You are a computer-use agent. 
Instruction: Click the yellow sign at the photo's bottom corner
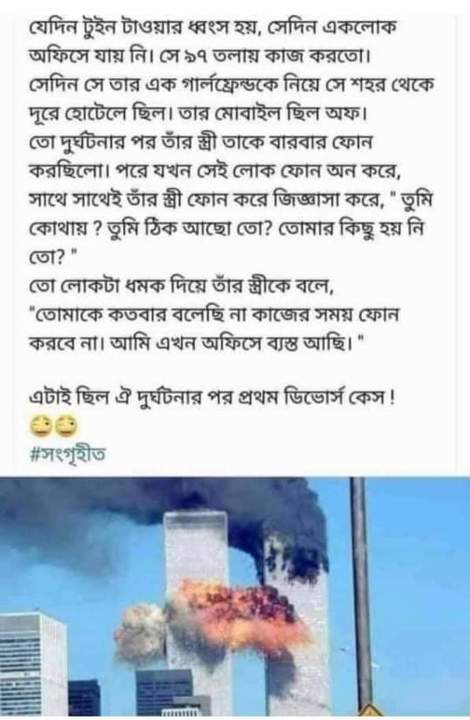[369, 711]
